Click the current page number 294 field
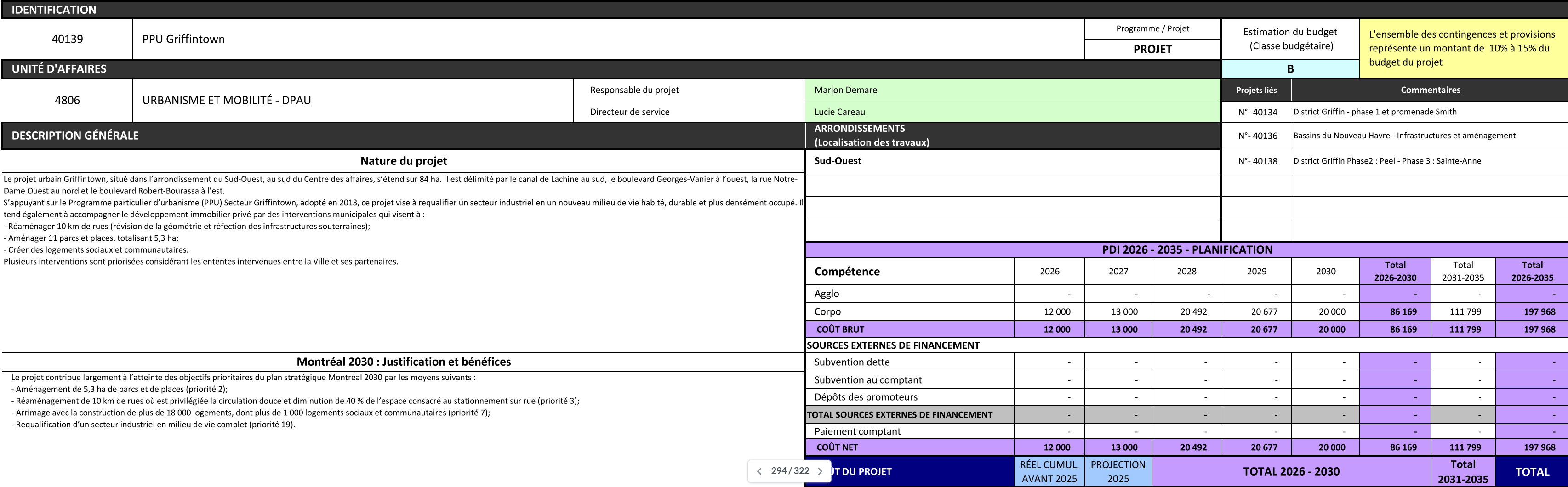Screen dimensions: 1568x487 coord(779,471)
